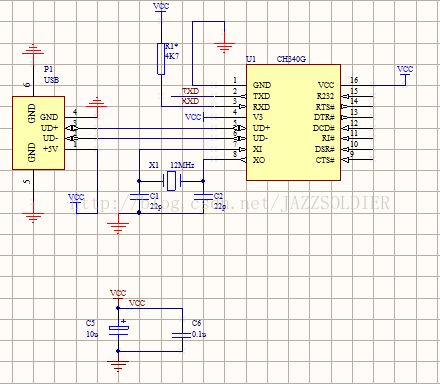Select the CH340G chip body U1
This screenshot has width=440, height=384.
pos(293,122)
